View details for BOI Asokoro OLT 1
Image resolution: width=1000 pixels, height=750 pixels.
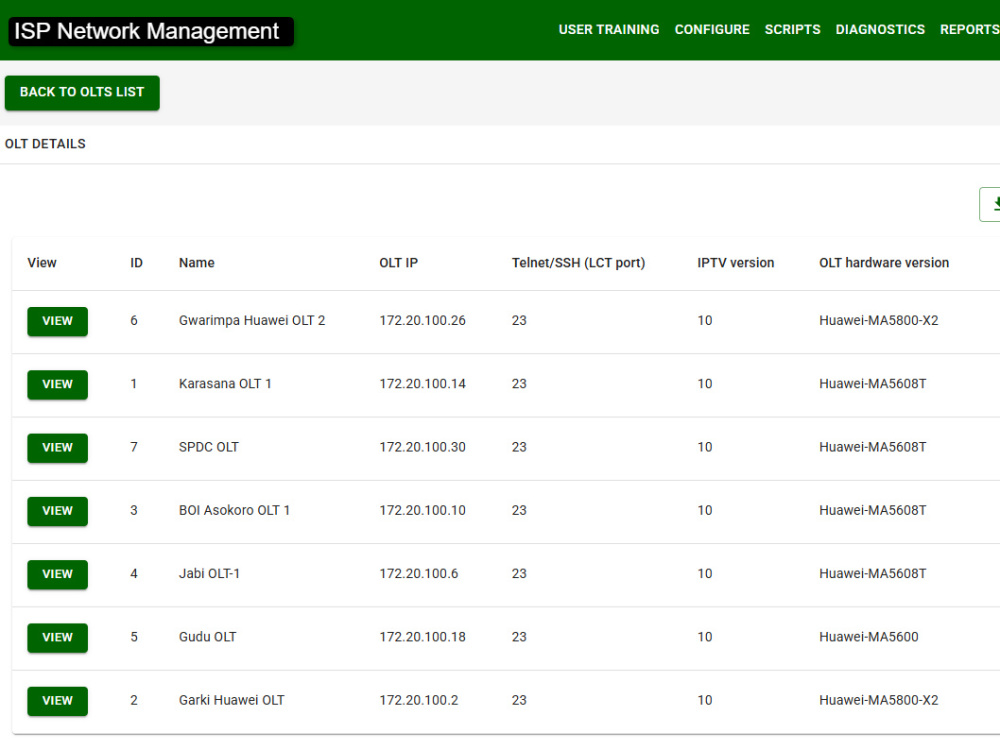coord(57,511)
